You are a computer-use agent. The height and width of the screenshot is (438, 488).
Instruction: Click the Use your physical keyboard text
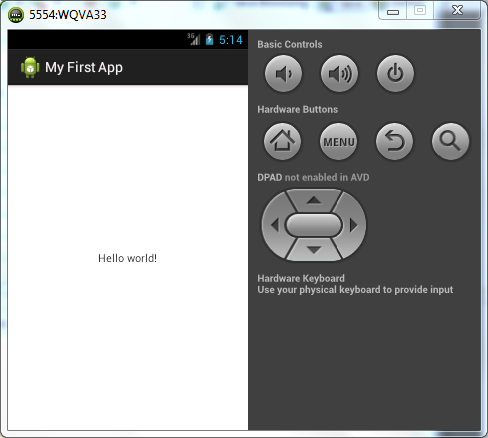355,290
